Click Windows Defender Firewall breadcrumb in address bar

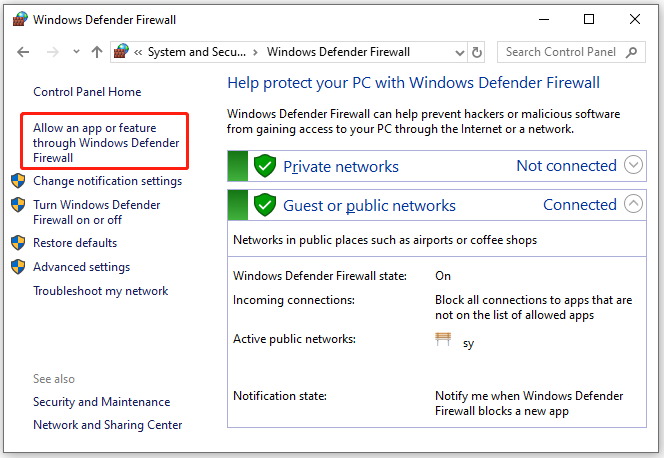338,52
